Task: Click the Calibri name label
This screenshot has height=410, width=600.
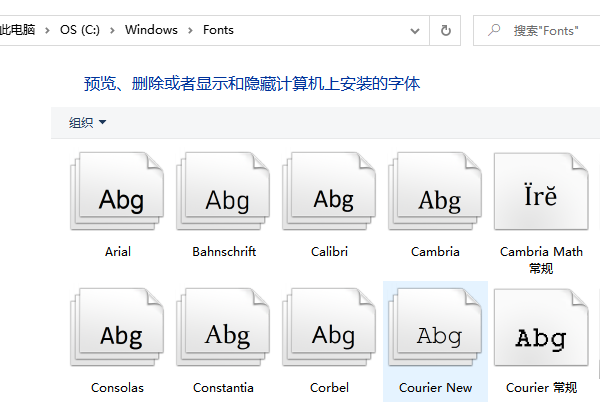Action: point(329,252)
